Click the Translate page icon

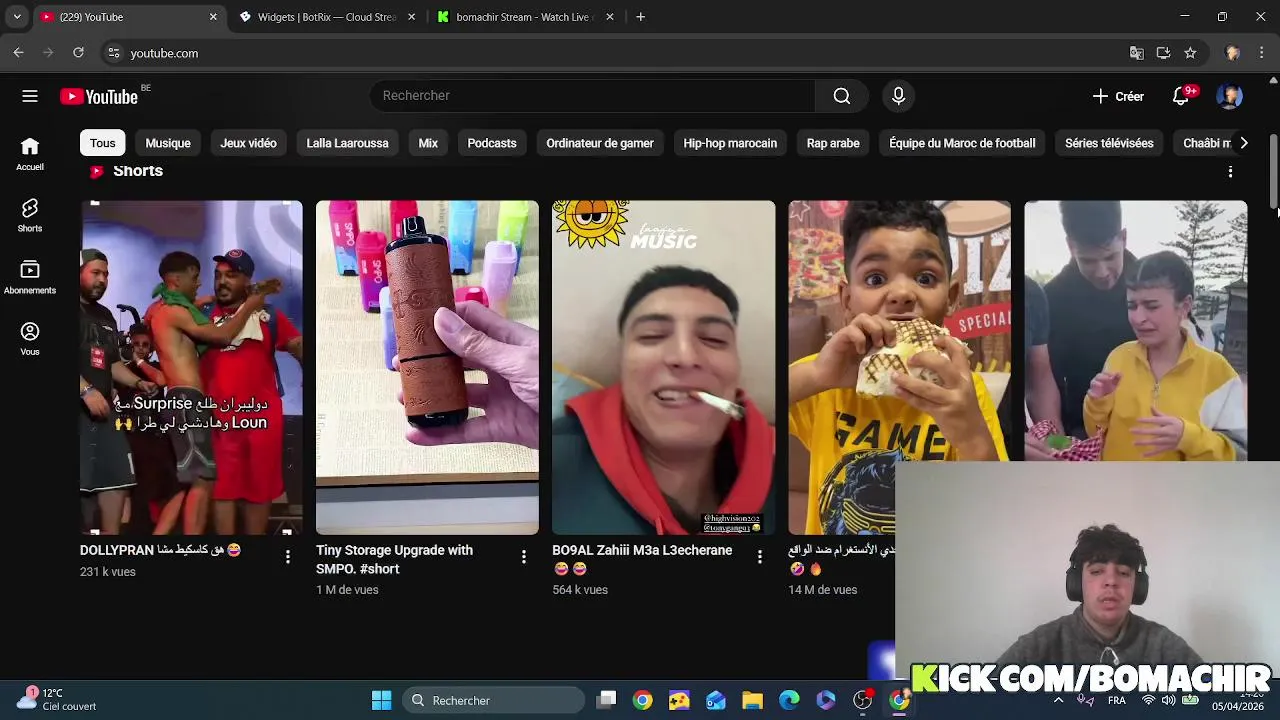coord(1136,53)
